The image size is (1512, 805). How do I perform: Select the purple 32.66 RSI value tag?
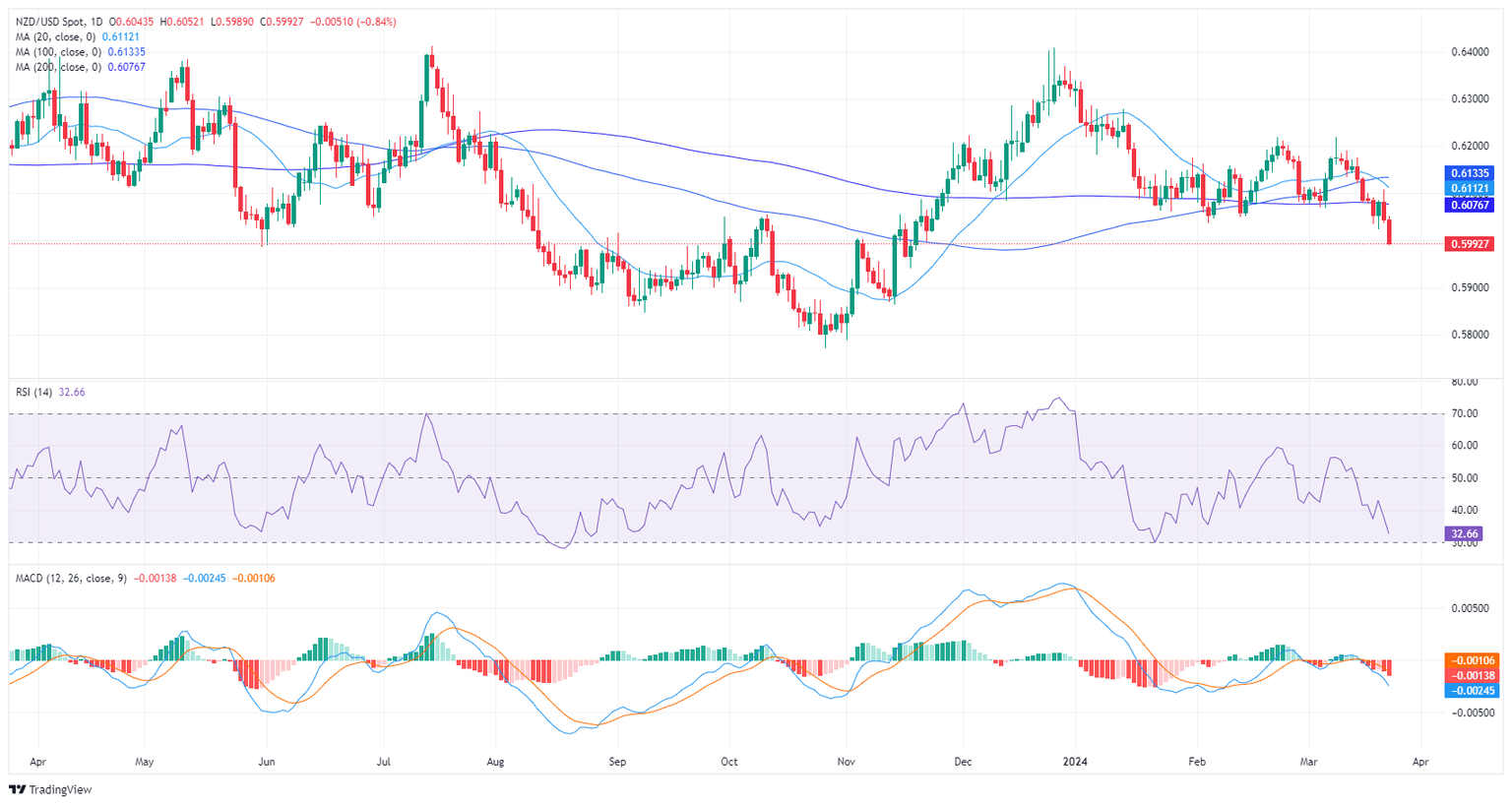point(1465,533)
